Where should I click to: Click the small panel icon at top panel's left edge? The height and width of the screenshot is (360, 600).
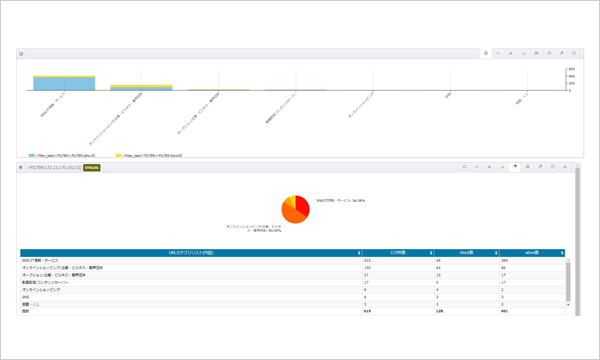(21, 54)
